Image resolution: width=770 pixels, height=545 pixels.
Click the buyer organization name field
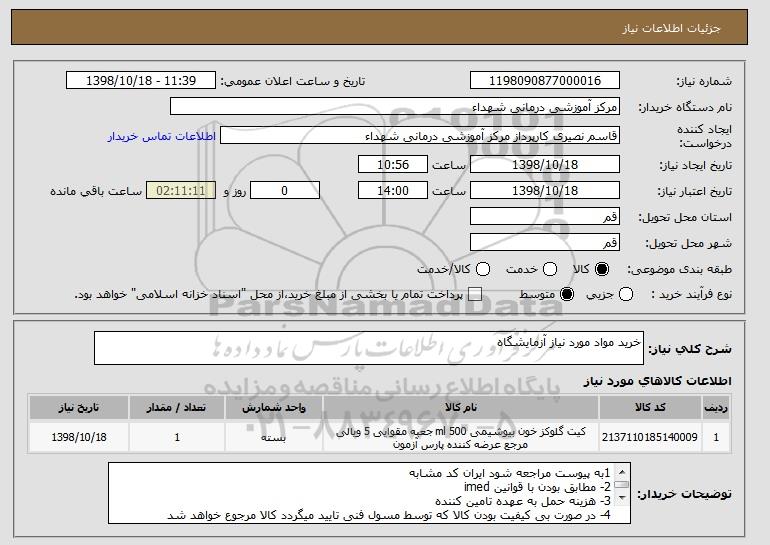click(395, 107)
